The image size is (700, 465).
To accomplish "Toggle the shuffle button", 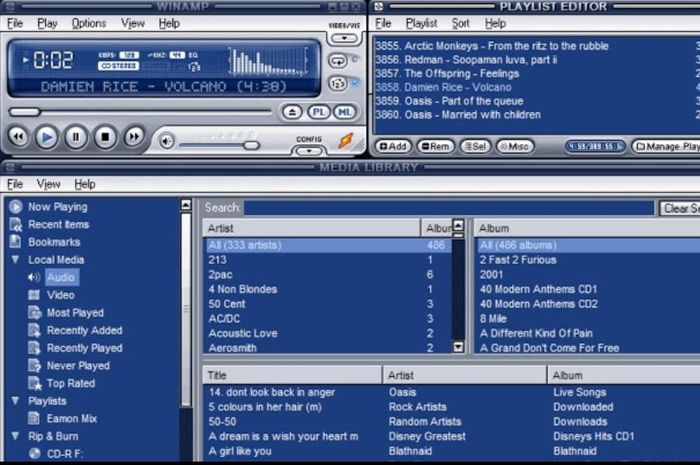I will pos(338,83).
